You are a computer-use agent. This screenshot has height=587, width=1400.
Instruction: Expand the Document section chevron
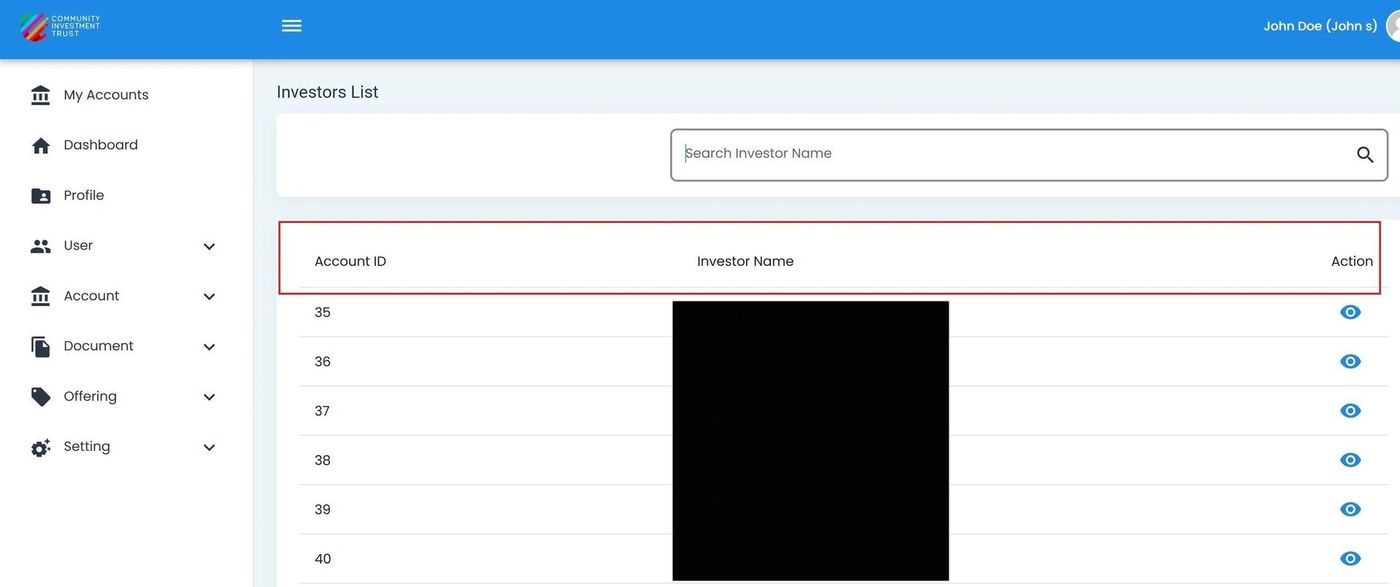pos(209,347)
